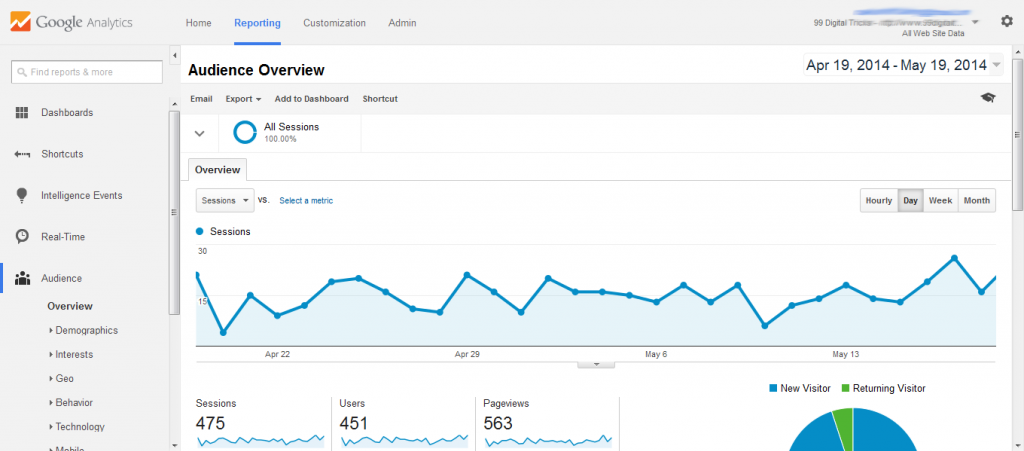This screenshot has height=451, width=1024.
Task: Click the Intelligence Events lightbulb icon
Action: click(x=22, y=195)
